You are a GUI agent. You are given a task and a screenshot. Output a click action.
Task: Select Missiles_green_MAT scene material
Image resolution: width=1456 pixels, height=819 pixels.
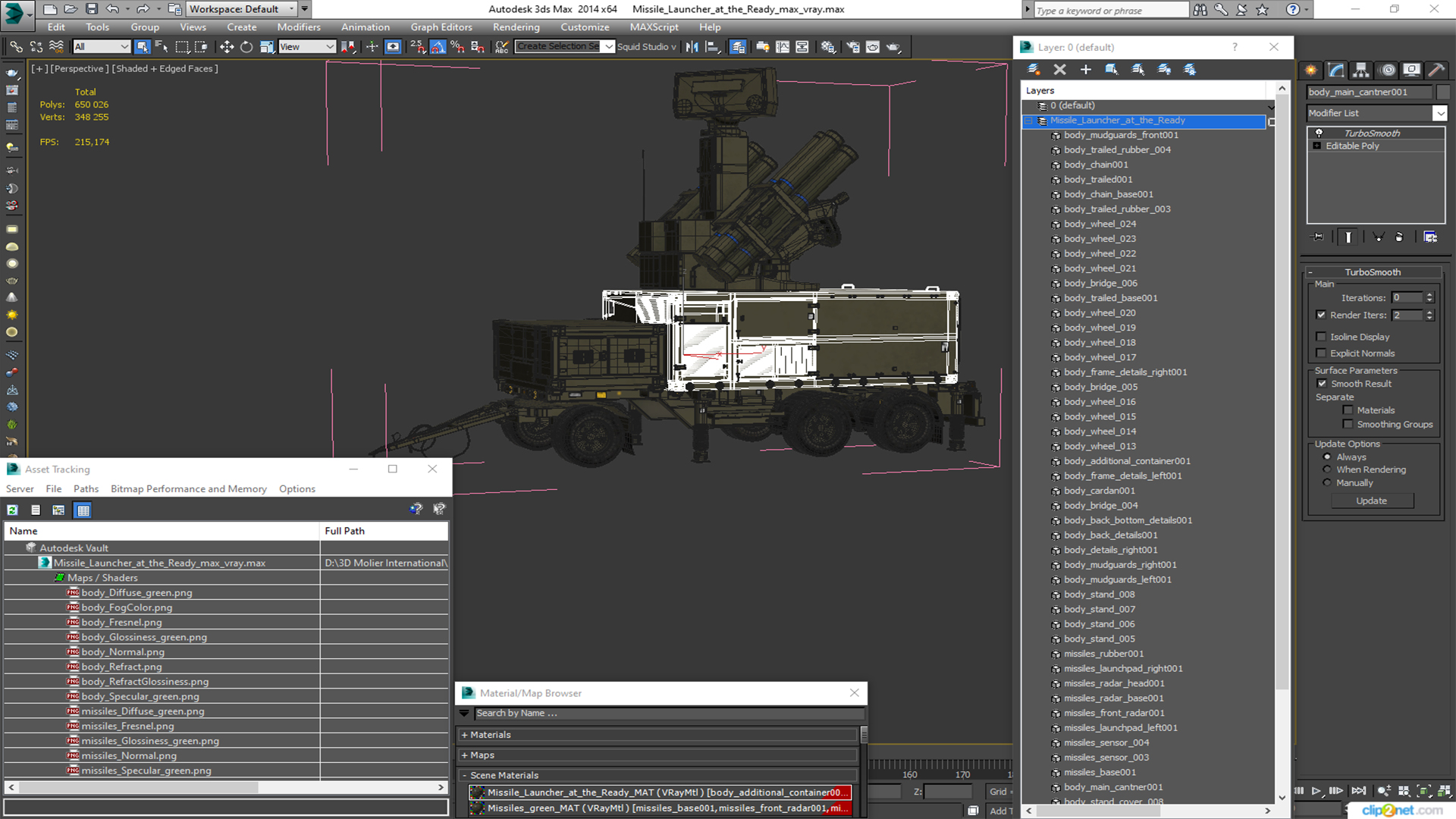pyautogui.click(x=660, y=808)
